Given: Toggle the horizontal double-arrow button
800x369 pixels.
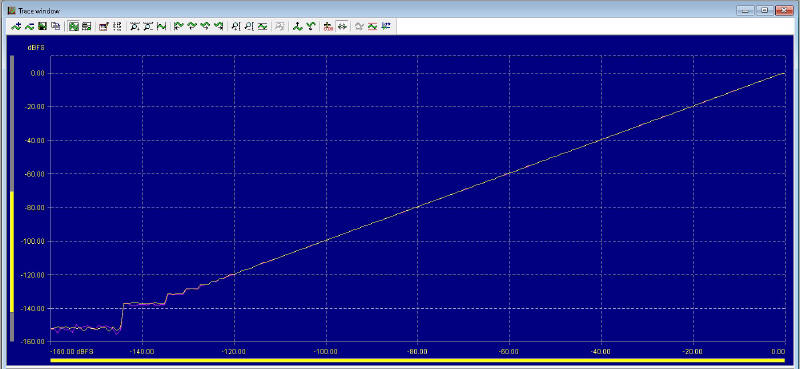Looking at the screenshot, I should [342, 27].
